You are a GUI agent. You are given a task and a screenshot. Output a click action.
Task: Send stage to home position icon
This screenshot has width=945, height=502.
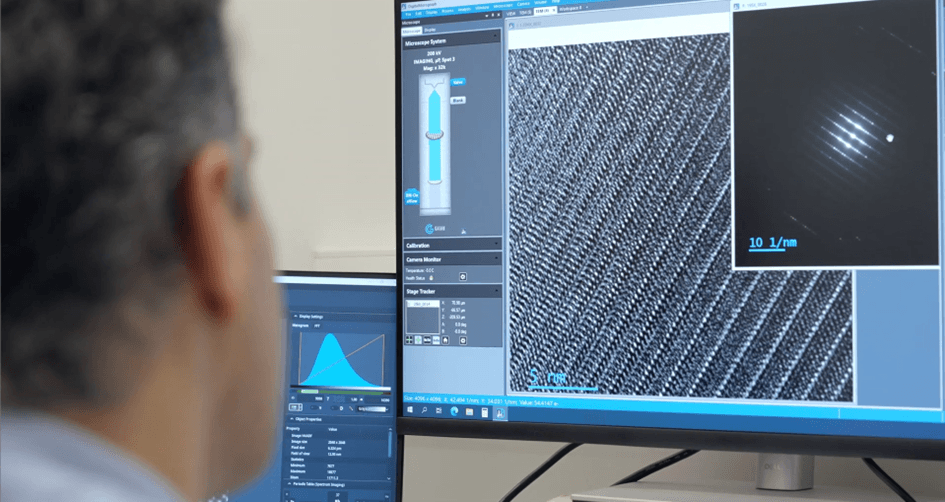pos(445,340)
